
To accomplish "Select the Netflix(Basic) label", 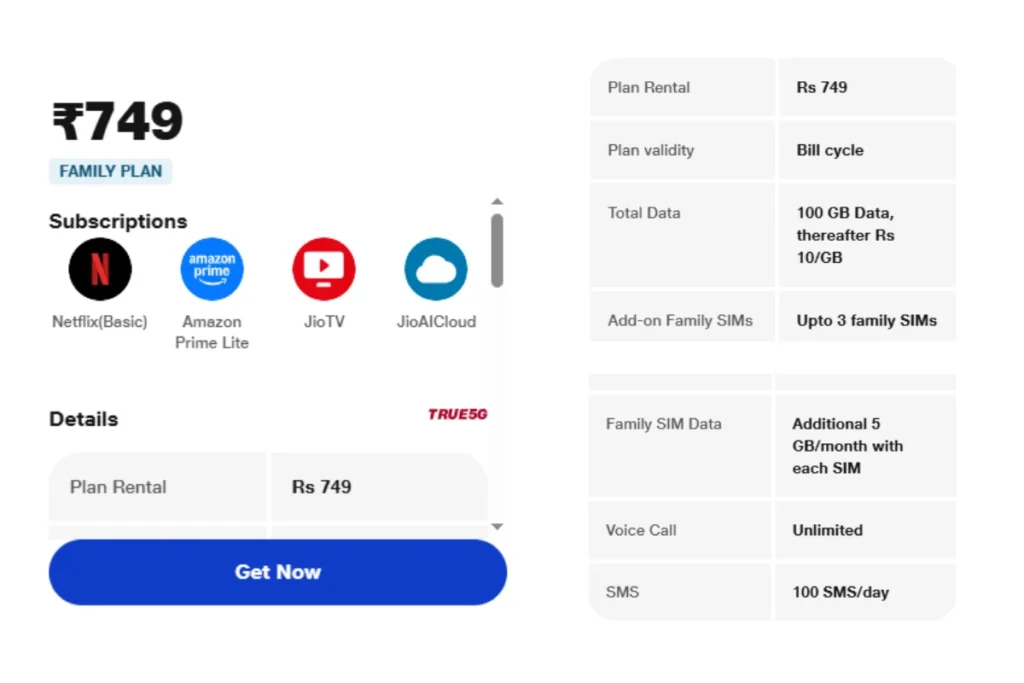I will (100, 321).
